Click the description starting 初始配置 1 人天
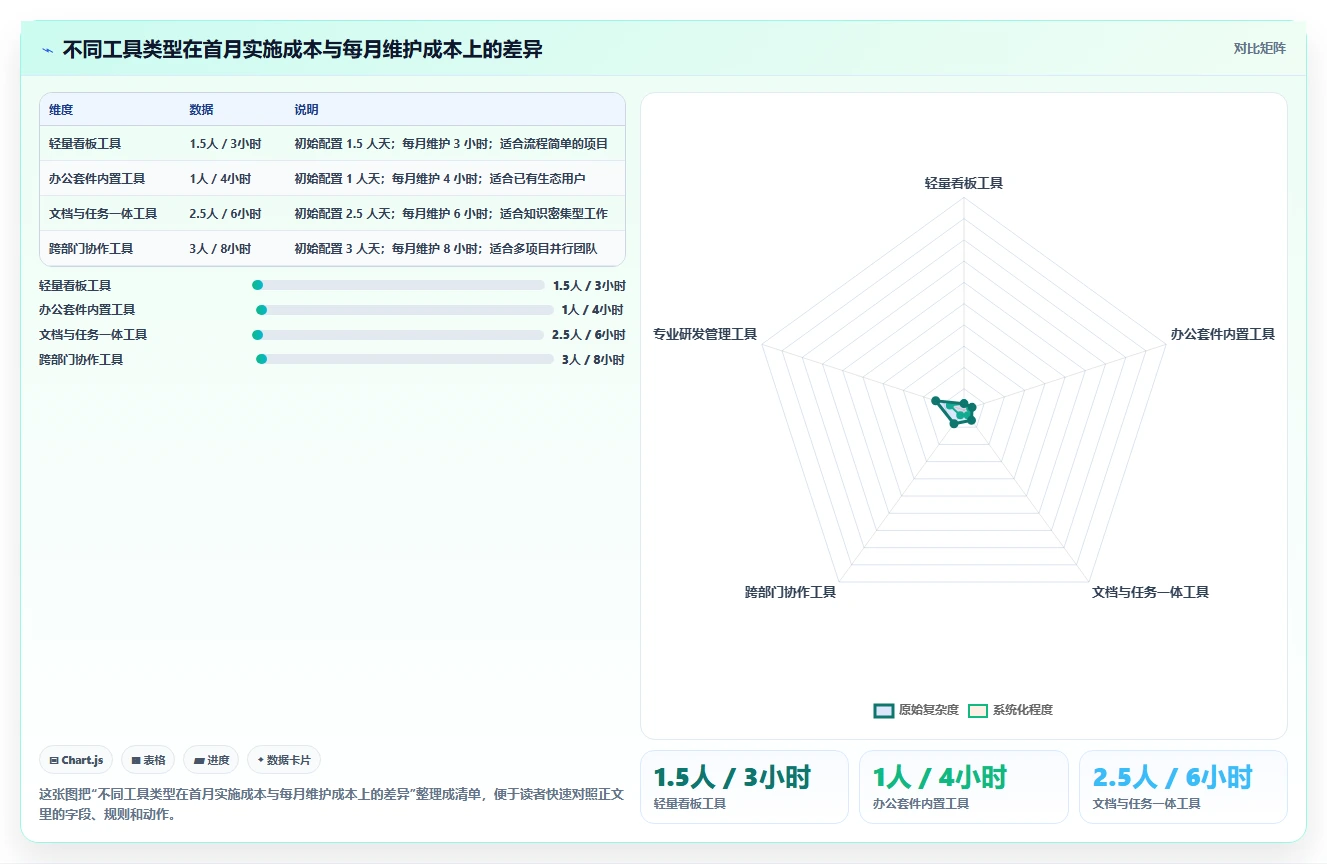1327x864 pixels. 439,179
